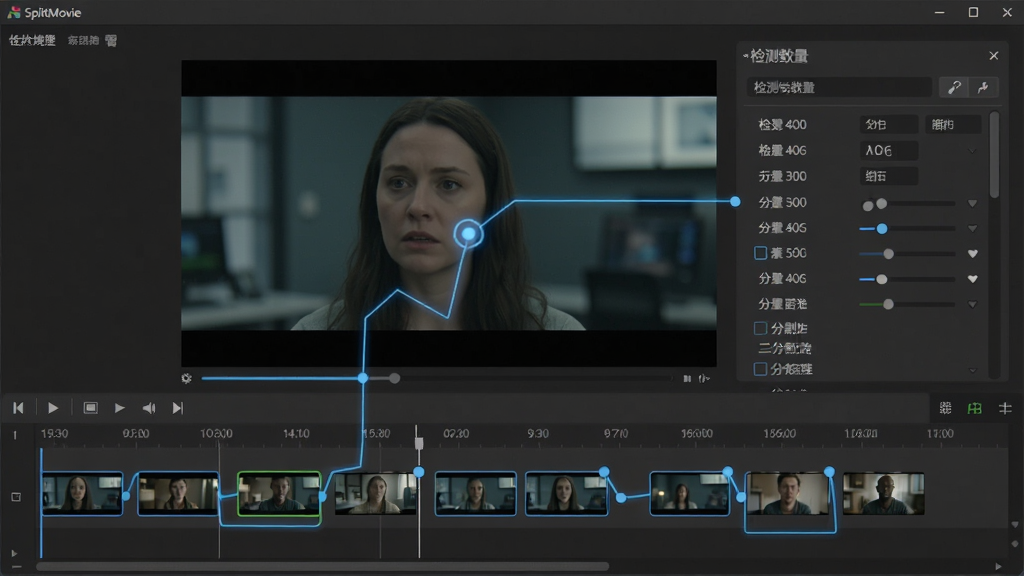Click the speaker volume icon in transport bar
The image size is (1024, 576).
(x=149, y=408)
